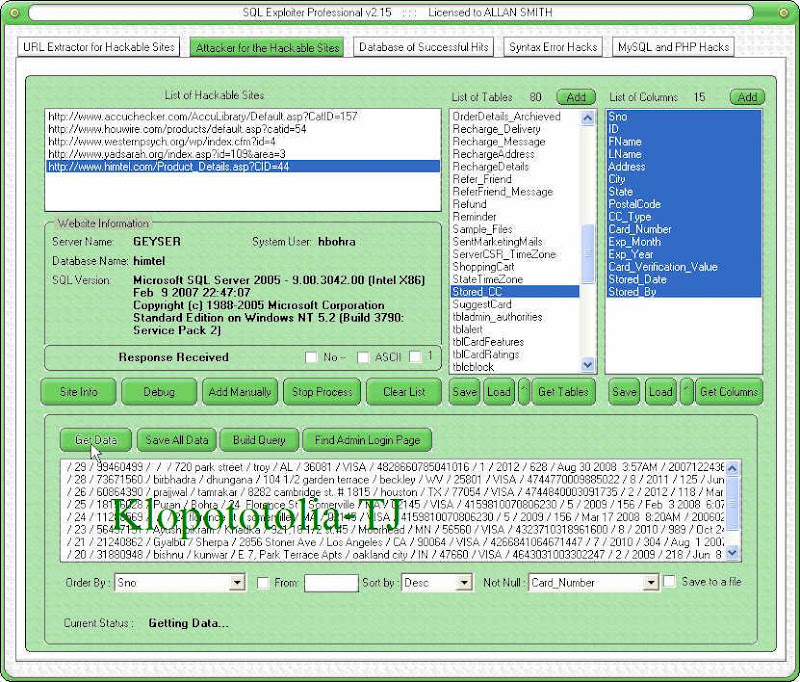Image resolution: width=800 pixels, height=682 pixels.
Task: Click the round icon left of the title bar
Action: 15,13
